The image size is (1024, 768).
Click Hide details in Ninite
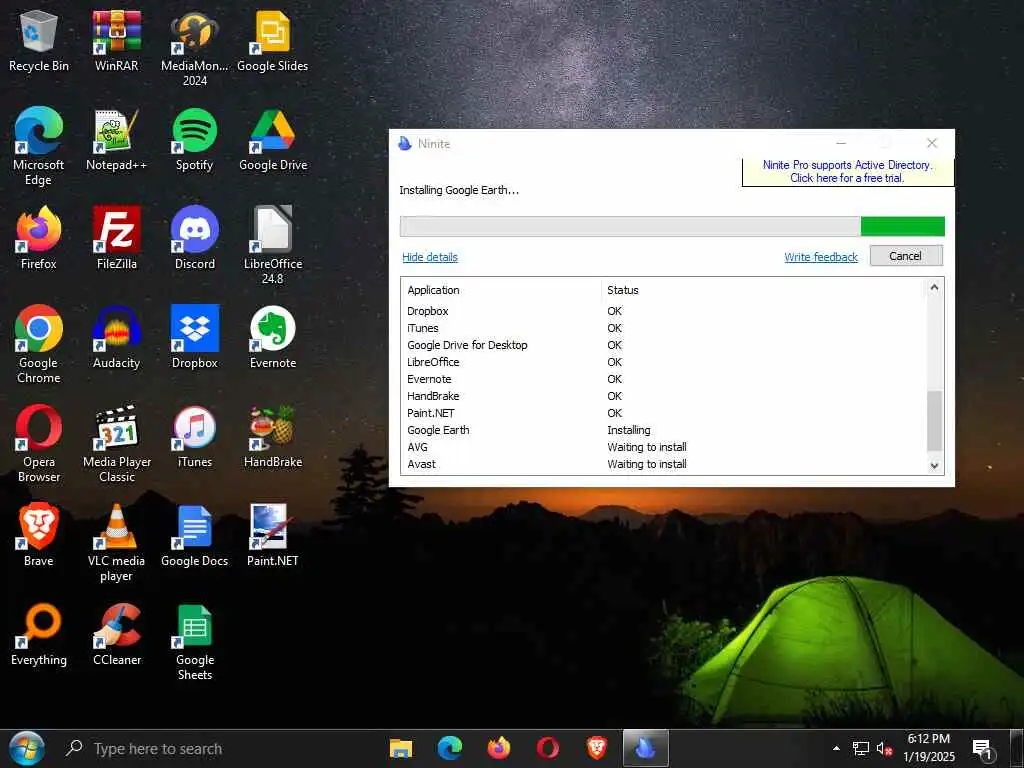point(430,257)
